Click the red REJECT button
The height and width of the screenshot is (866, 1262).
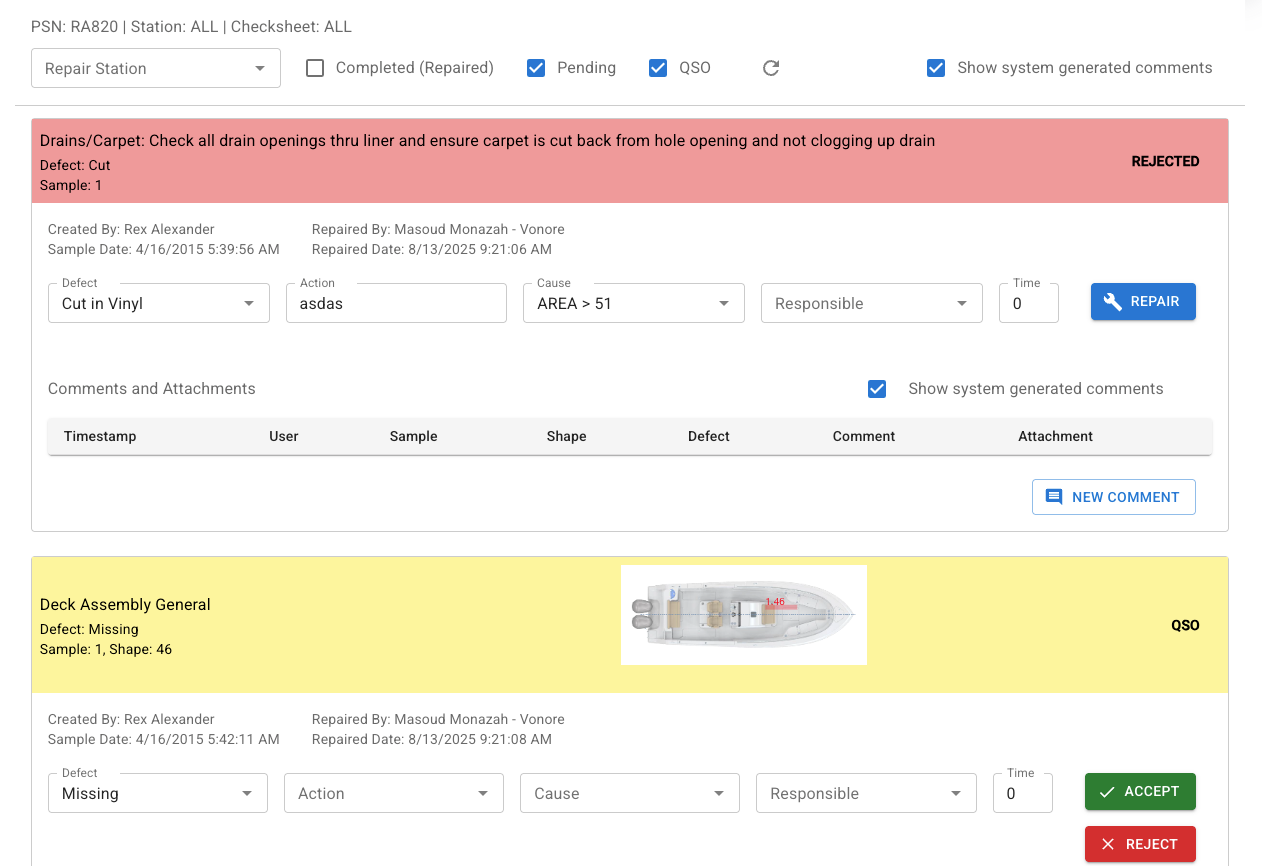(x=1140, y=844)
